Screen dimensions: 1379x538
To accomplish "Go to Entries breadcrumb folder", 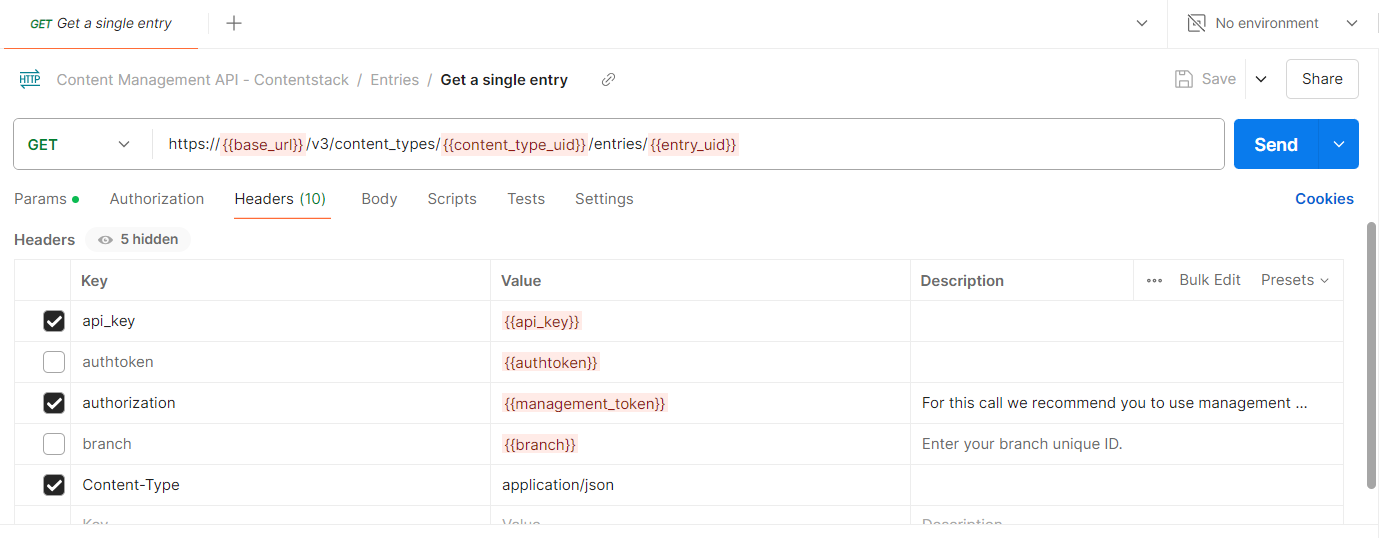I will [394, 80].
